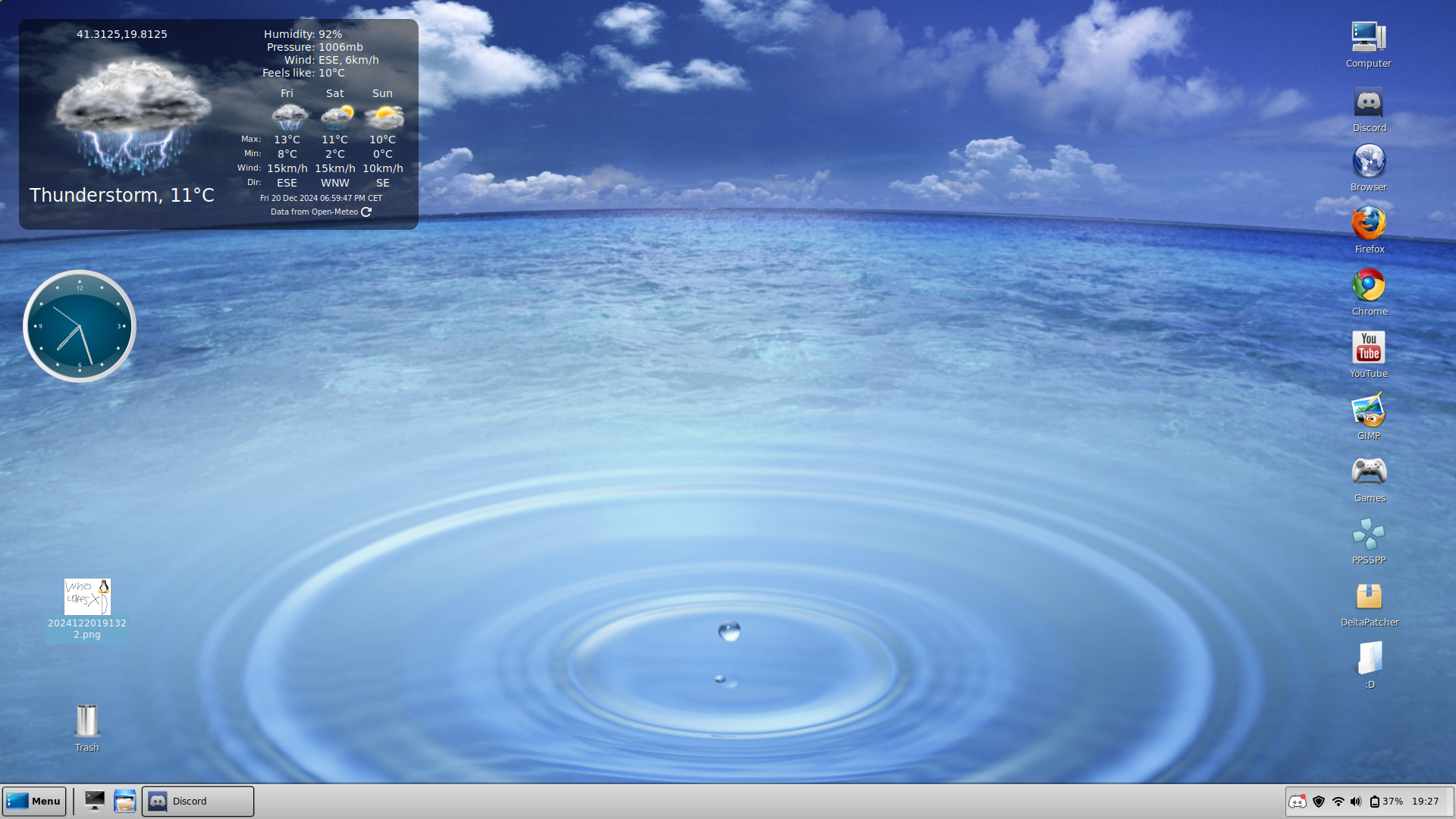
Task: Click the Friday forecast weather icon
Action: point(289,116)
